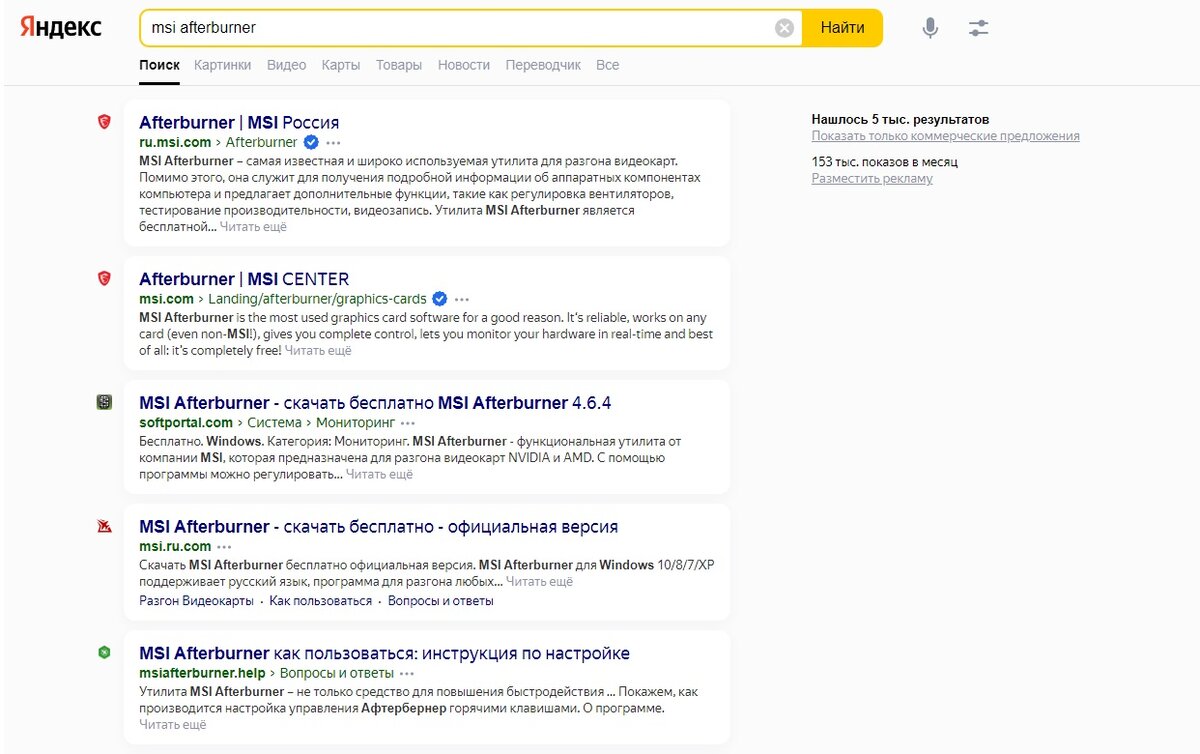Start voice search with microphone icon
This screenshot has height=754, width=1200.
coord(930,28)
